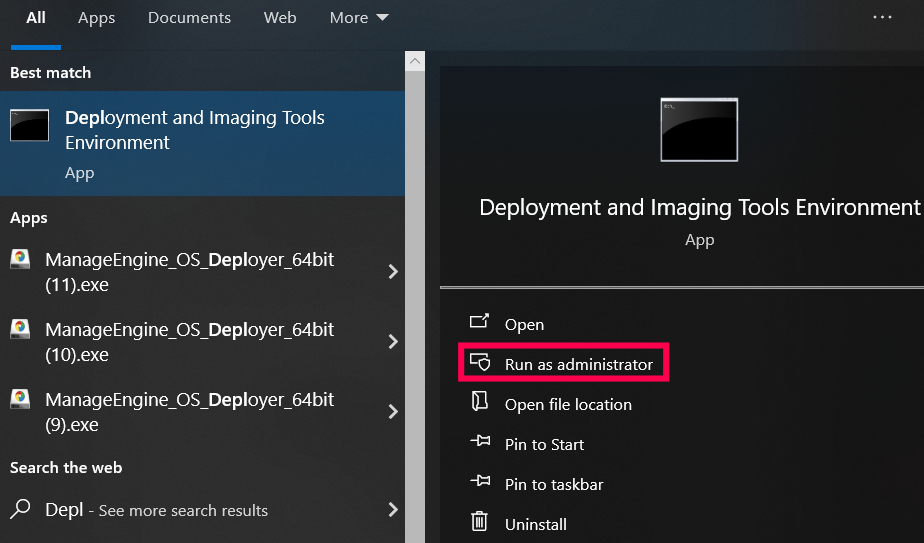Select the Web search tab
This screenshot has height=543, width=924.
pos(280,18)
